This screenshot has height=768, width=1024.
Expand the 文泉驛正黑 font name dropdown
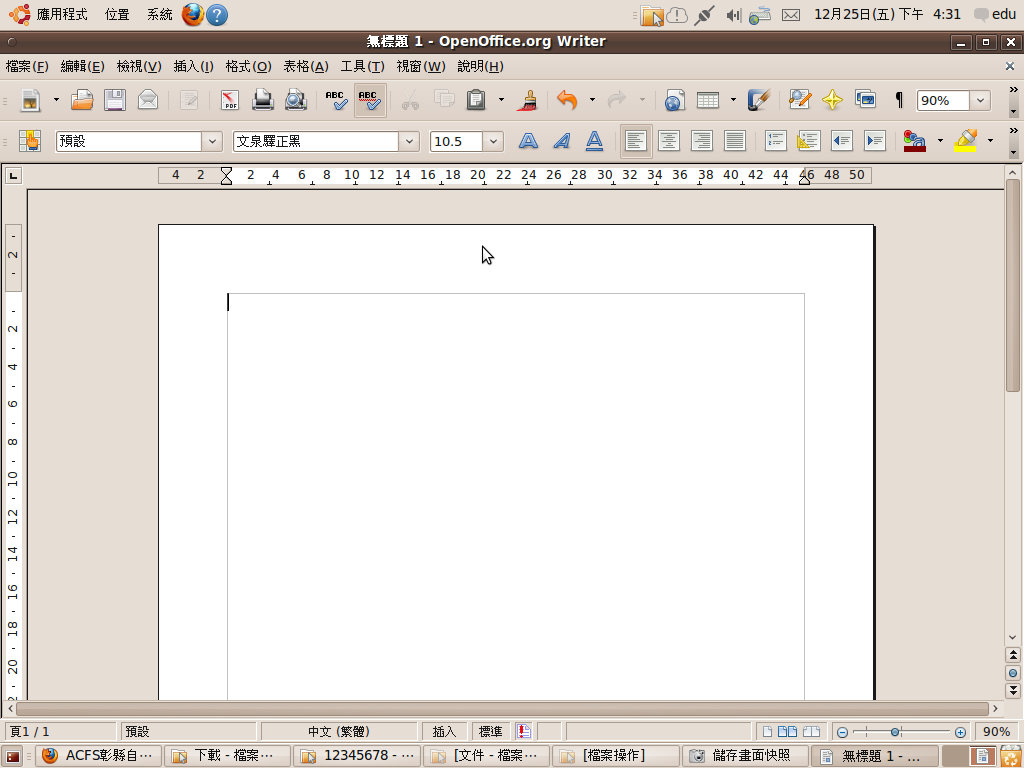click(x=409, y=141)
